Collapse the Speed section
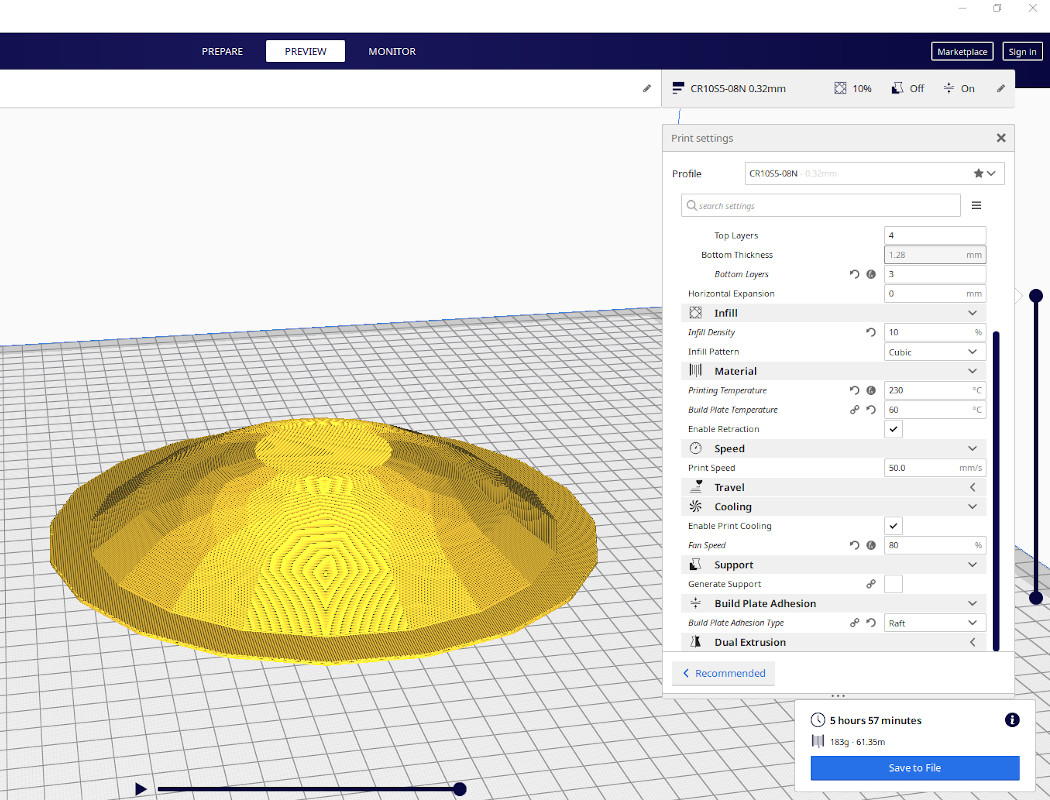This screenshot has width=1050, height=800. (972, 449)
